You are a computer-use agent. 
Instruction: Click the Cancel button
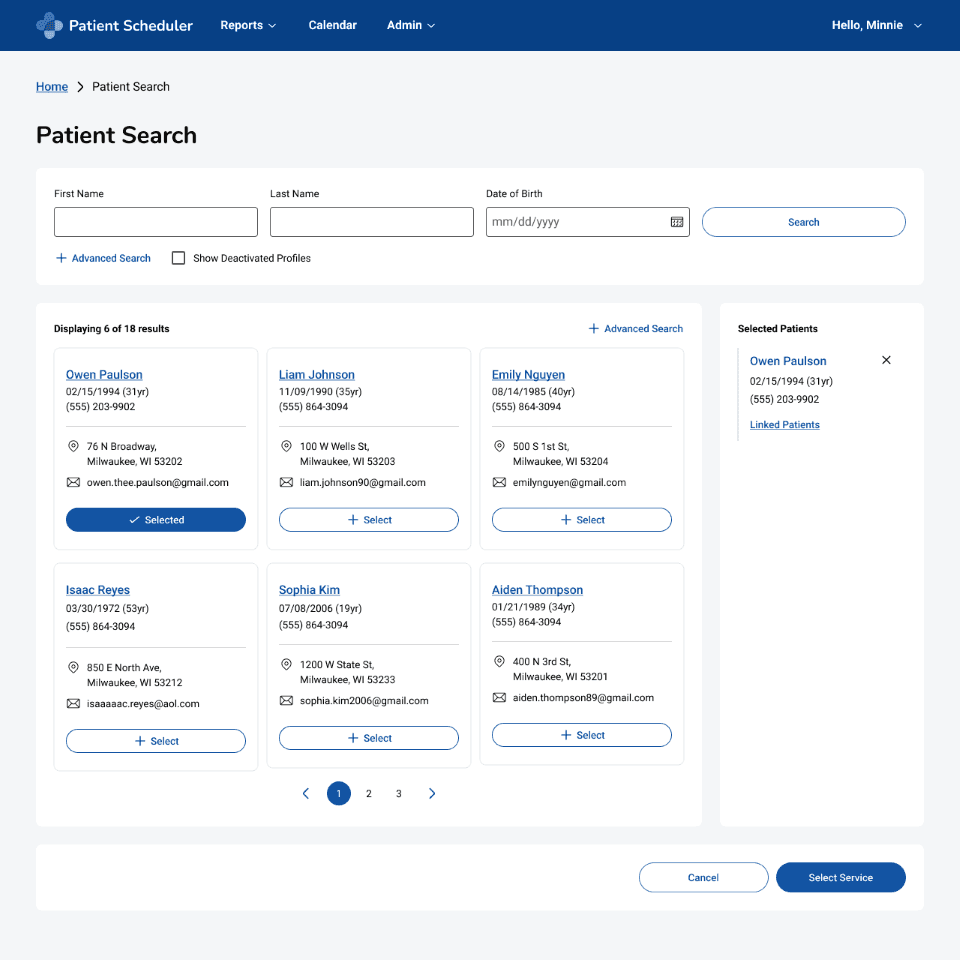(703, 877)
